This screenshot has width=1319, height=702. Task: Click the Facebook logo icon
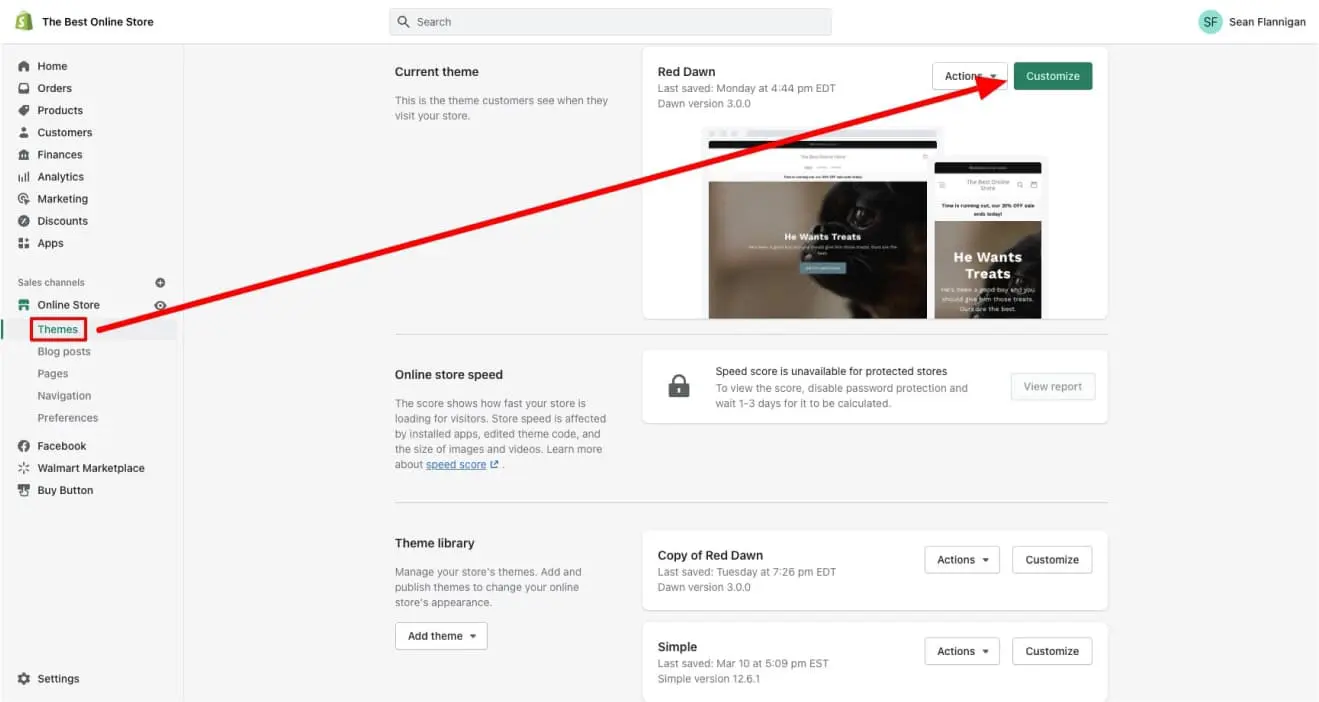24,446
